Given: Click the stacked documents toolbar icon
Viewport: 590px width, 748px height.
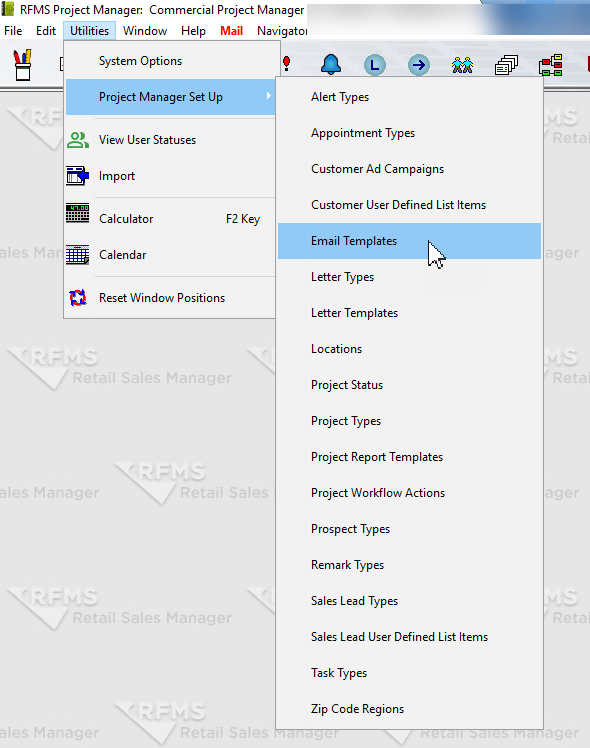Looking at the screenshot, I should pos(506,65).
